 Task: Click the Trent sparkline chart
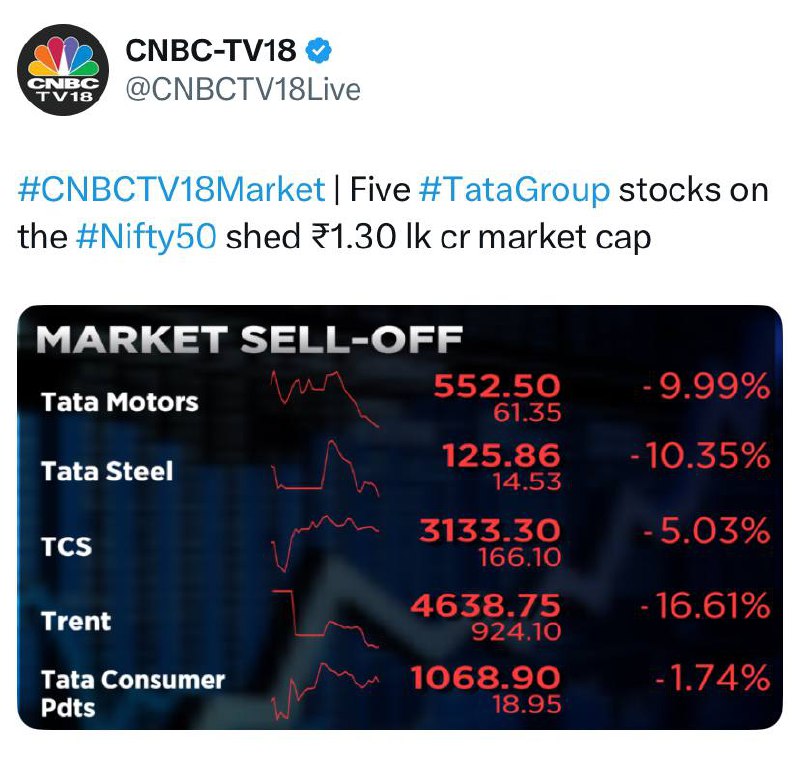(325, 619)
